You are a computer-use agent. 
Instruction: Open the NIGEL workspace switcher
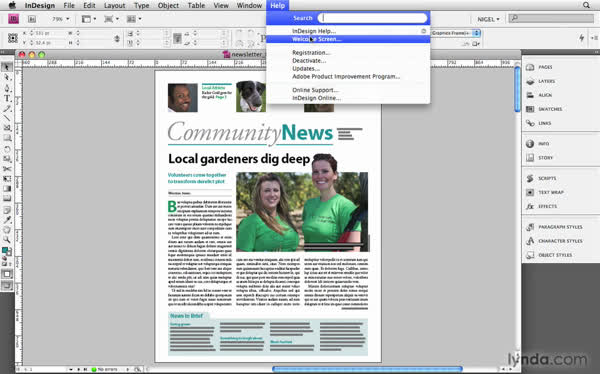(488, 19)
